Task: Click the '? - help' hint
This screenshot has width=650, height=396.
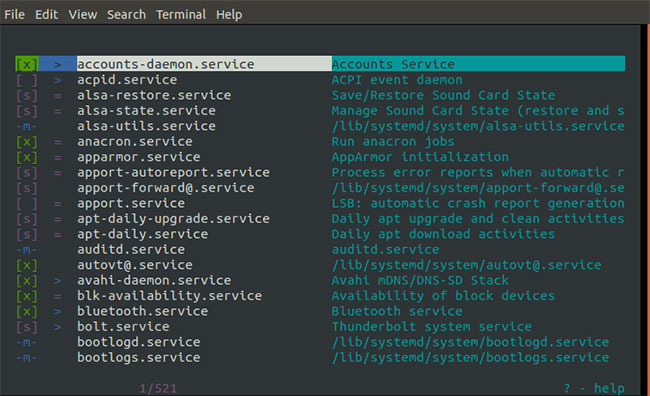Action: tap(594, 389)
